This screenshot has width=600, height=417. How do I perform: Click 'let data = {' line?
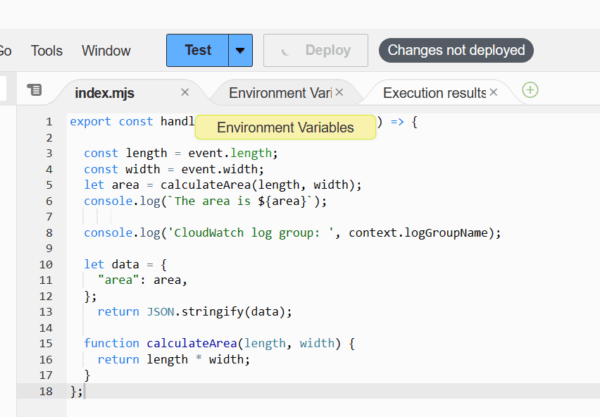(x=125, y=264)
